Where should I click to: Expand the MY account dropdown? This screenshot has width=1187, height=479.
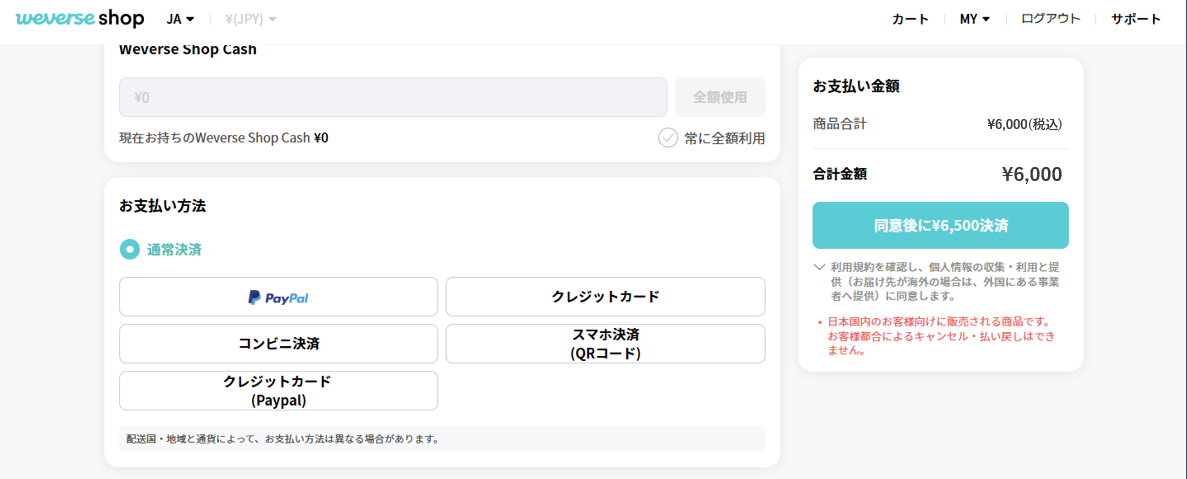975,20
